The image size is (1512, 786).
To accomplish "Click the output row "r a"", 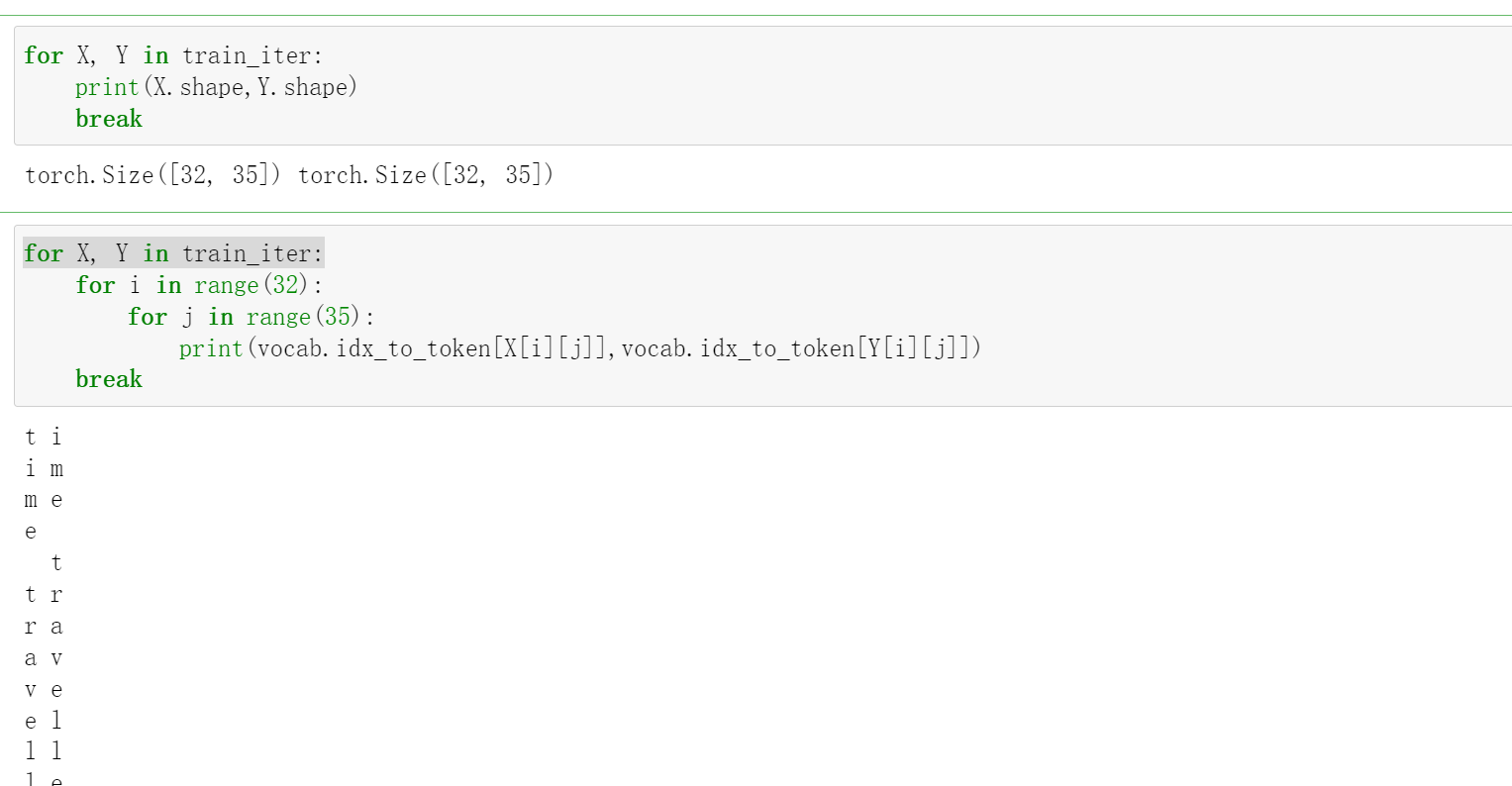I will click(44, 627).
